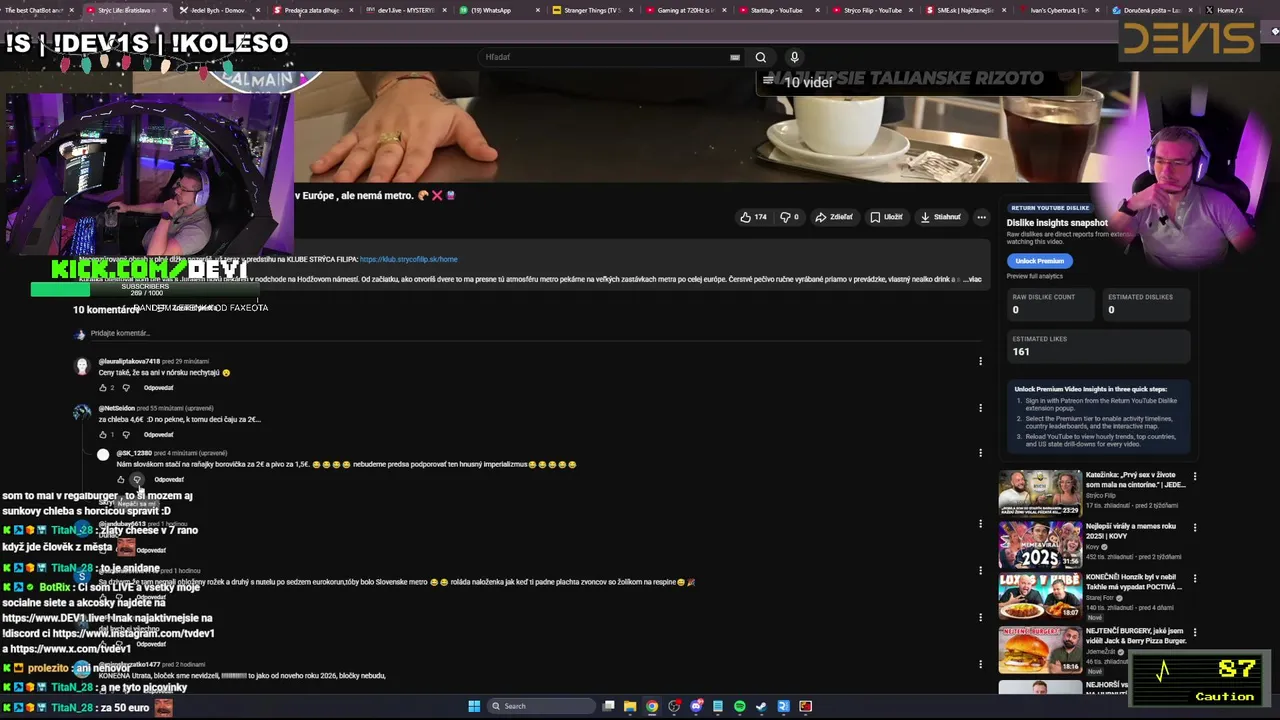Open NEJTENČÍ BURGERY recommended video thumbnail
This screenshot has height=720, width=1280.
(x=1040, y=649)
